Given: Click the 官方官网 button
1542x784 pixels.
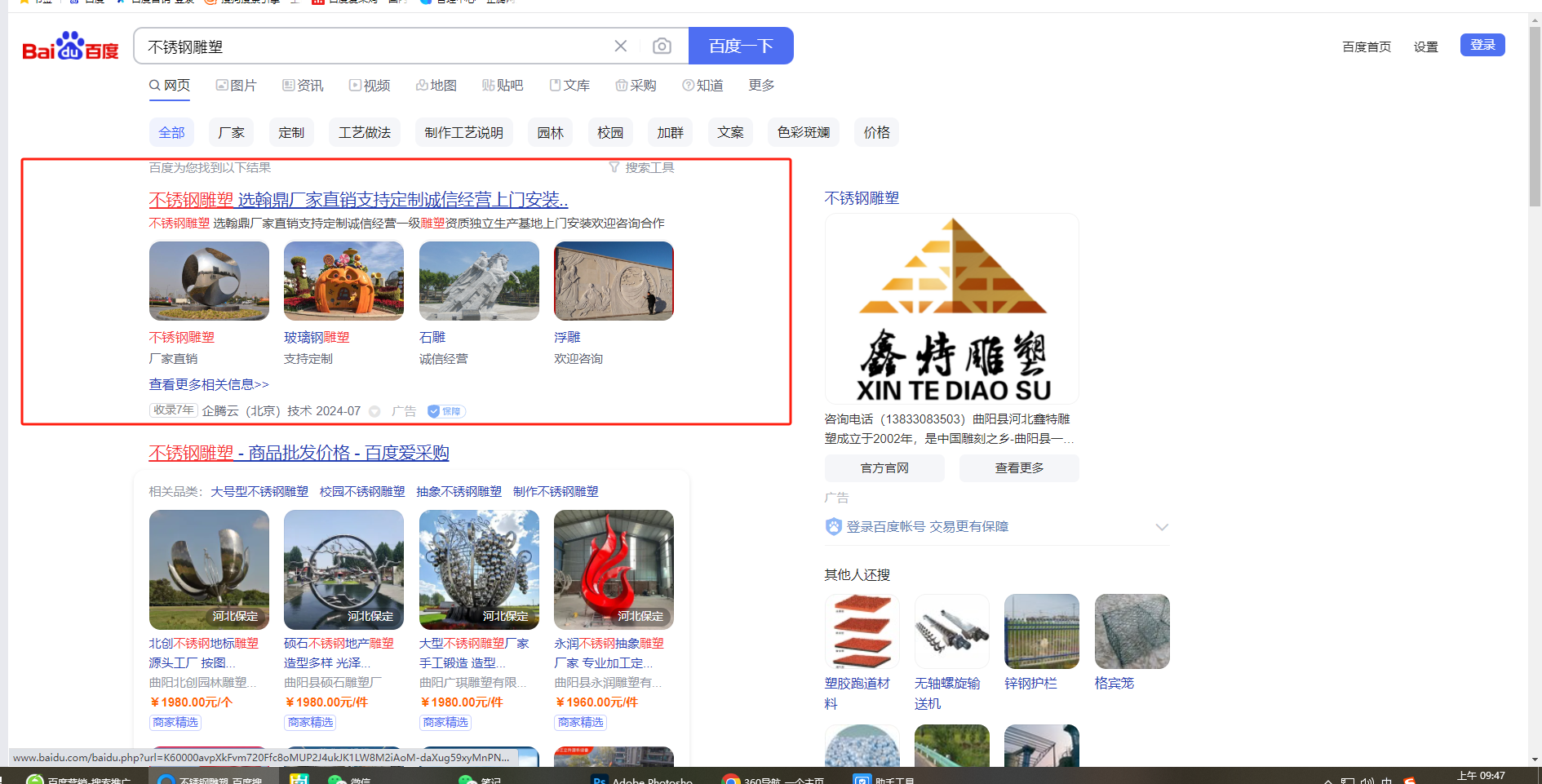Looking at the screenshot, I should pyautogui.click(x=884, y=468).
